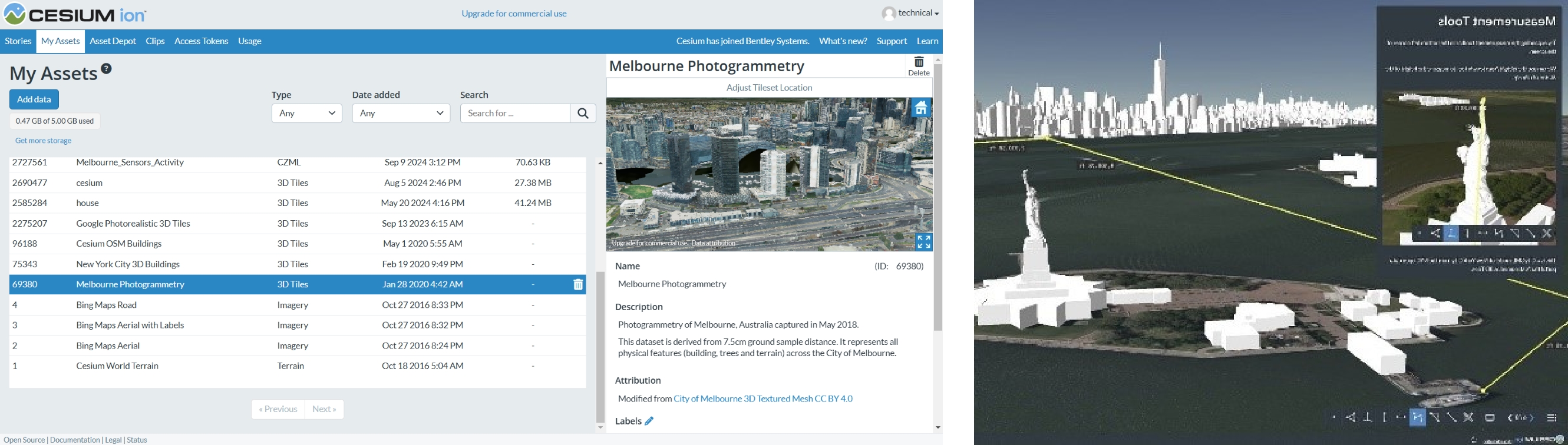Click Get more storage link
The height and width of the screenshot is (445, 1568).
pos(43,141)
